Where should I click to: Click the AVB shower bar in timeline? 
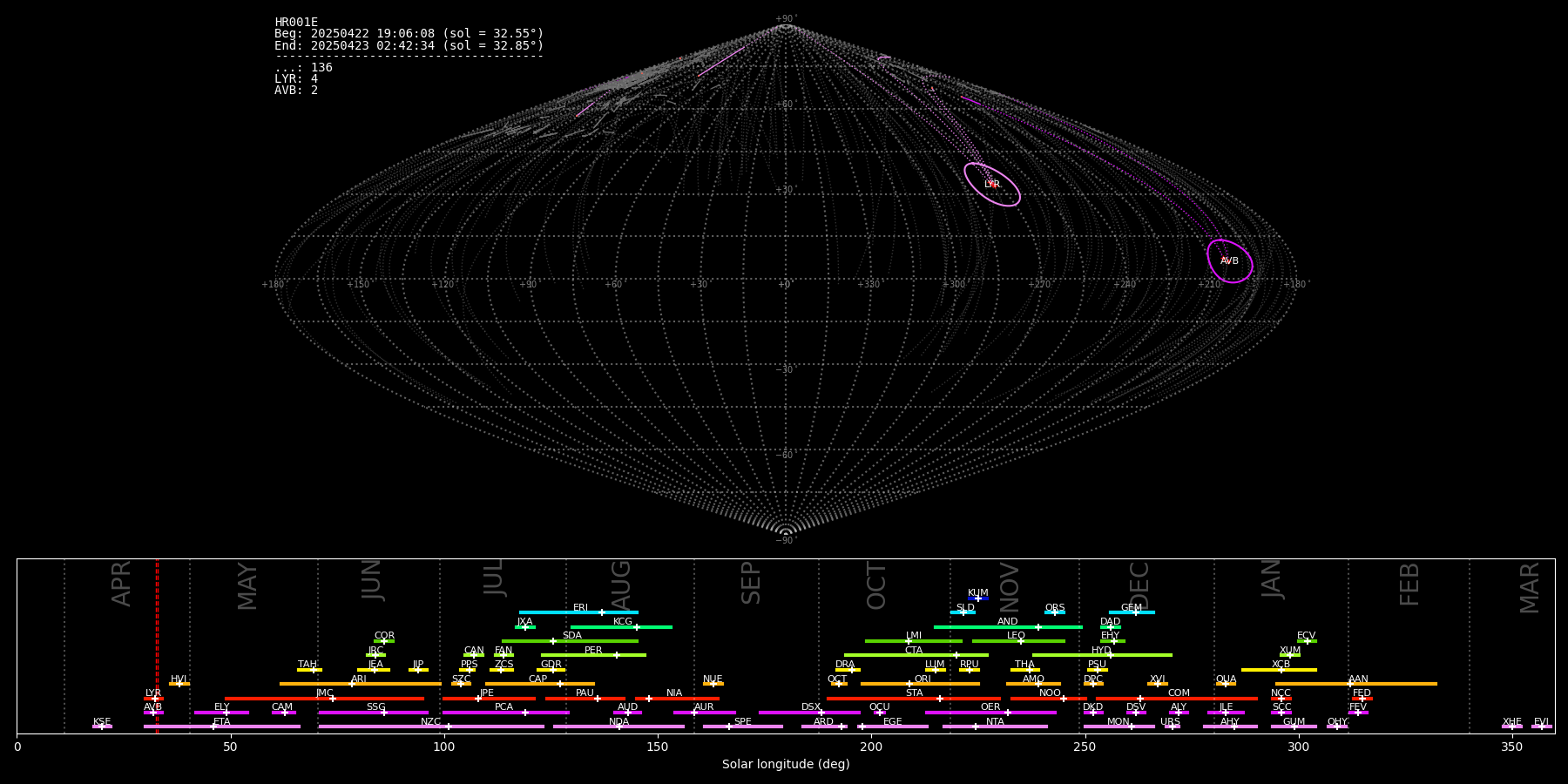pos(153,713)
